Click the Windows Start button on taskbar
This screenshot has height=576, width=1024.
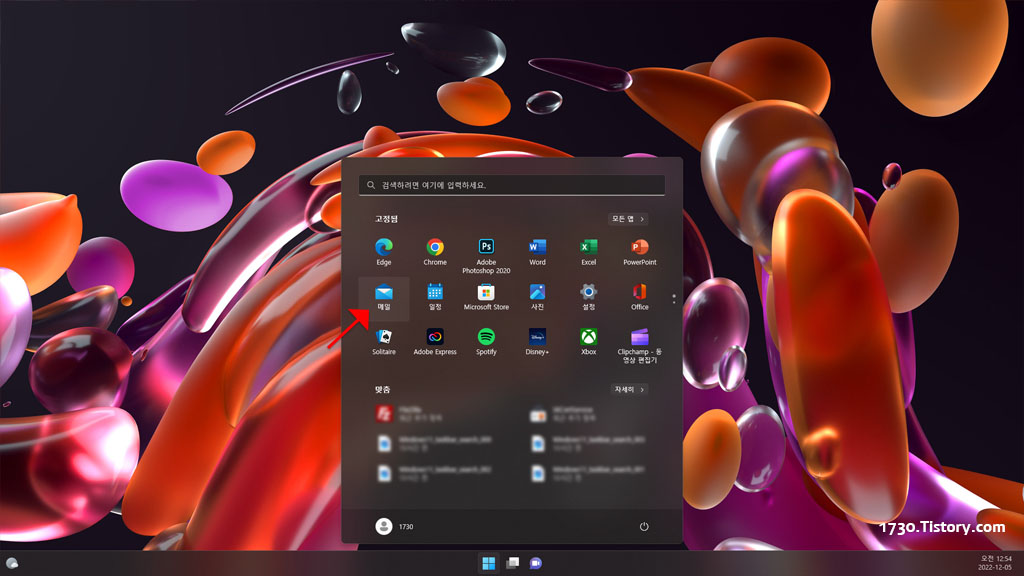pos(488,563)
